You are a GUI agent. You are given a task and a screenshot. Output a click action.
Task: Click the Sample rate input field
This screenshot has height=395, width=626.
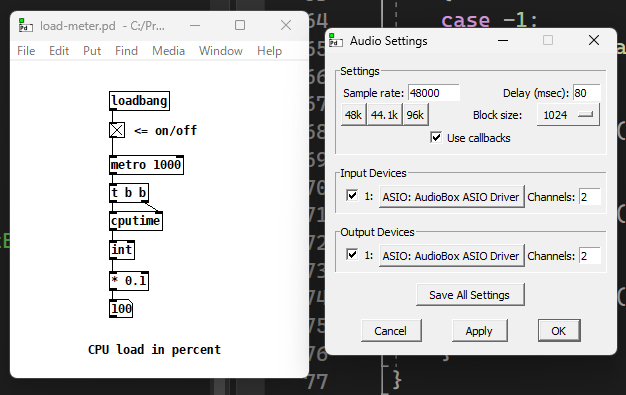coord(434,93)
